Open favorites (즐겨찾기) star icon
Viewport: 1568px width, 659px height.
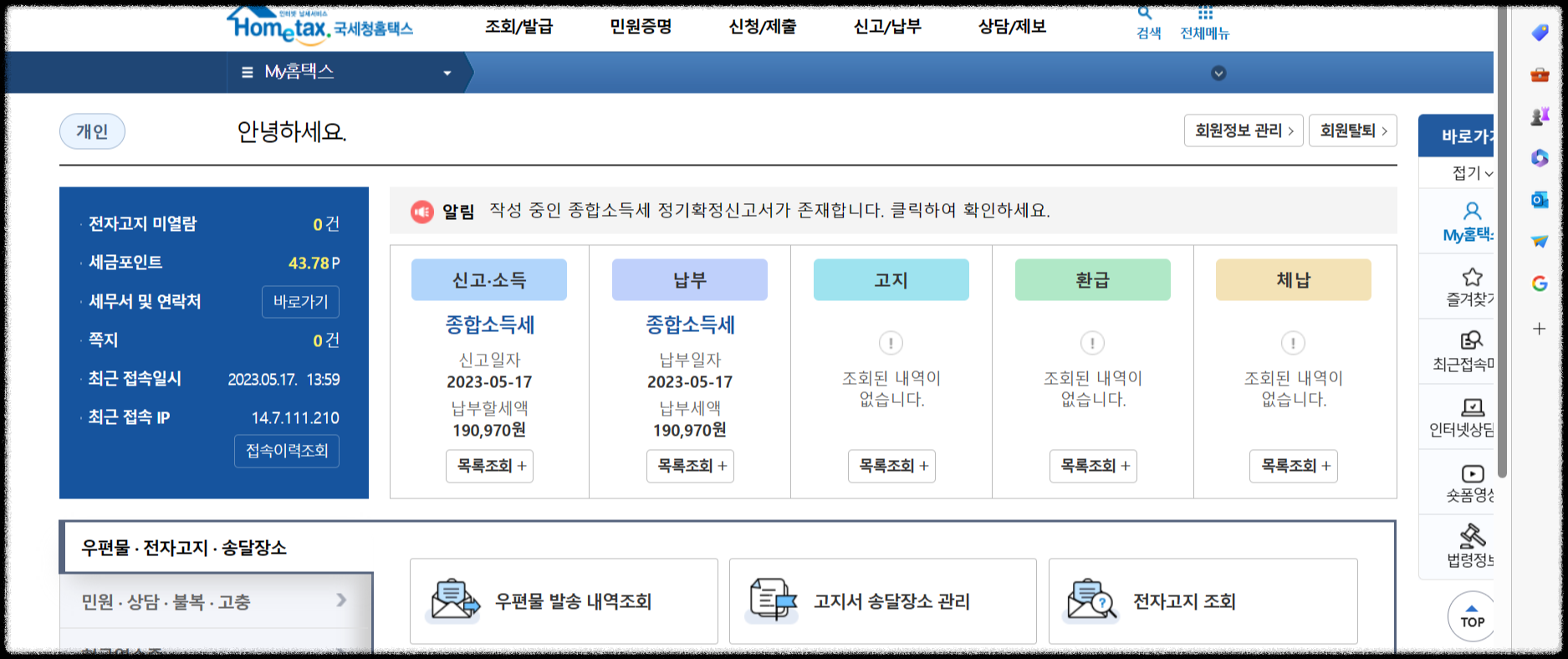pos(1472,277)
